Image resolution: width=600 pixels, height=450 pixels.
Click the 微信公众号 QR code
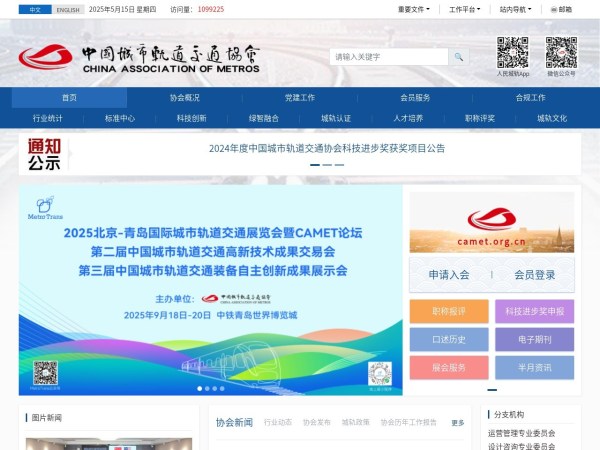click(560, 52)
